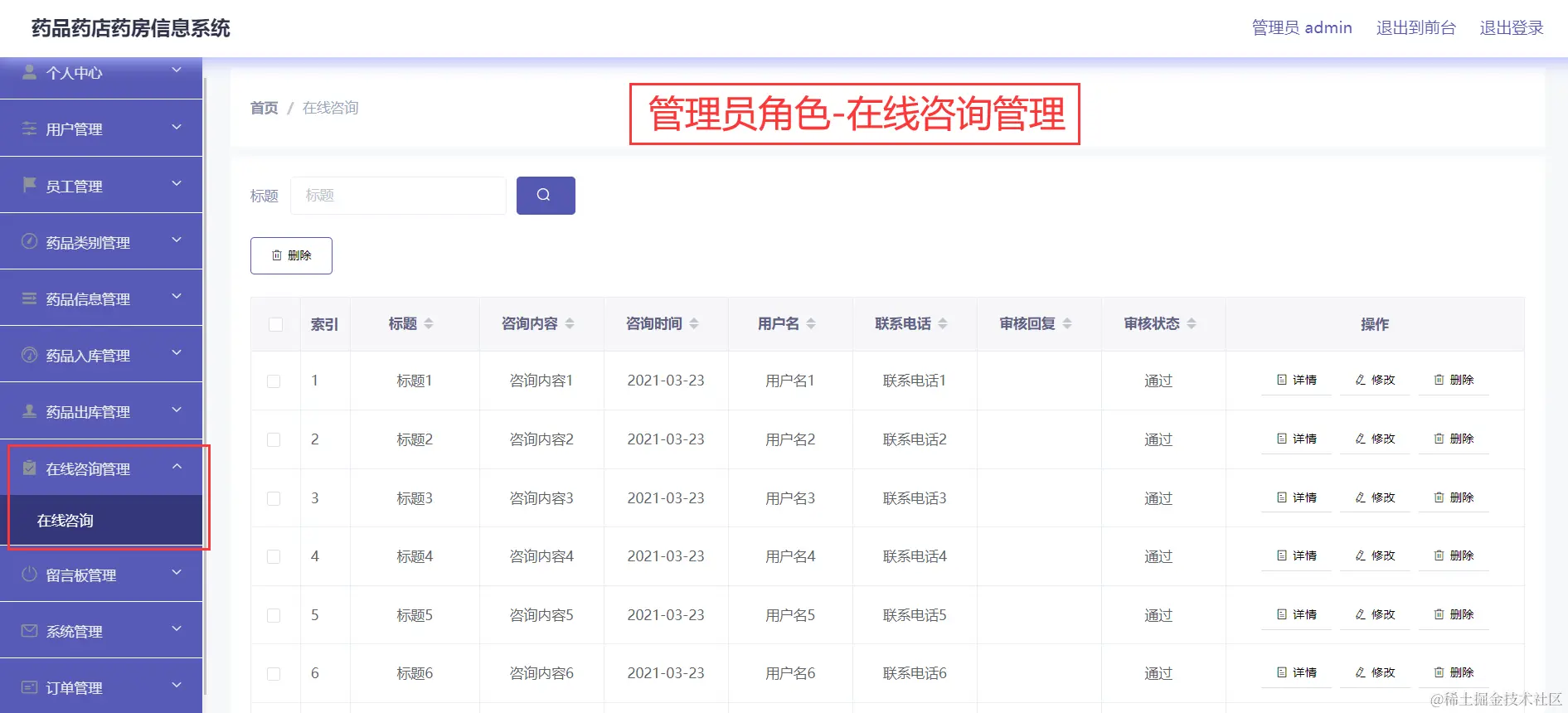Viewport: 1568px width, 713px height.
Task: Sort table by 审核回复 column arrows
Action: pos(1067,324)
